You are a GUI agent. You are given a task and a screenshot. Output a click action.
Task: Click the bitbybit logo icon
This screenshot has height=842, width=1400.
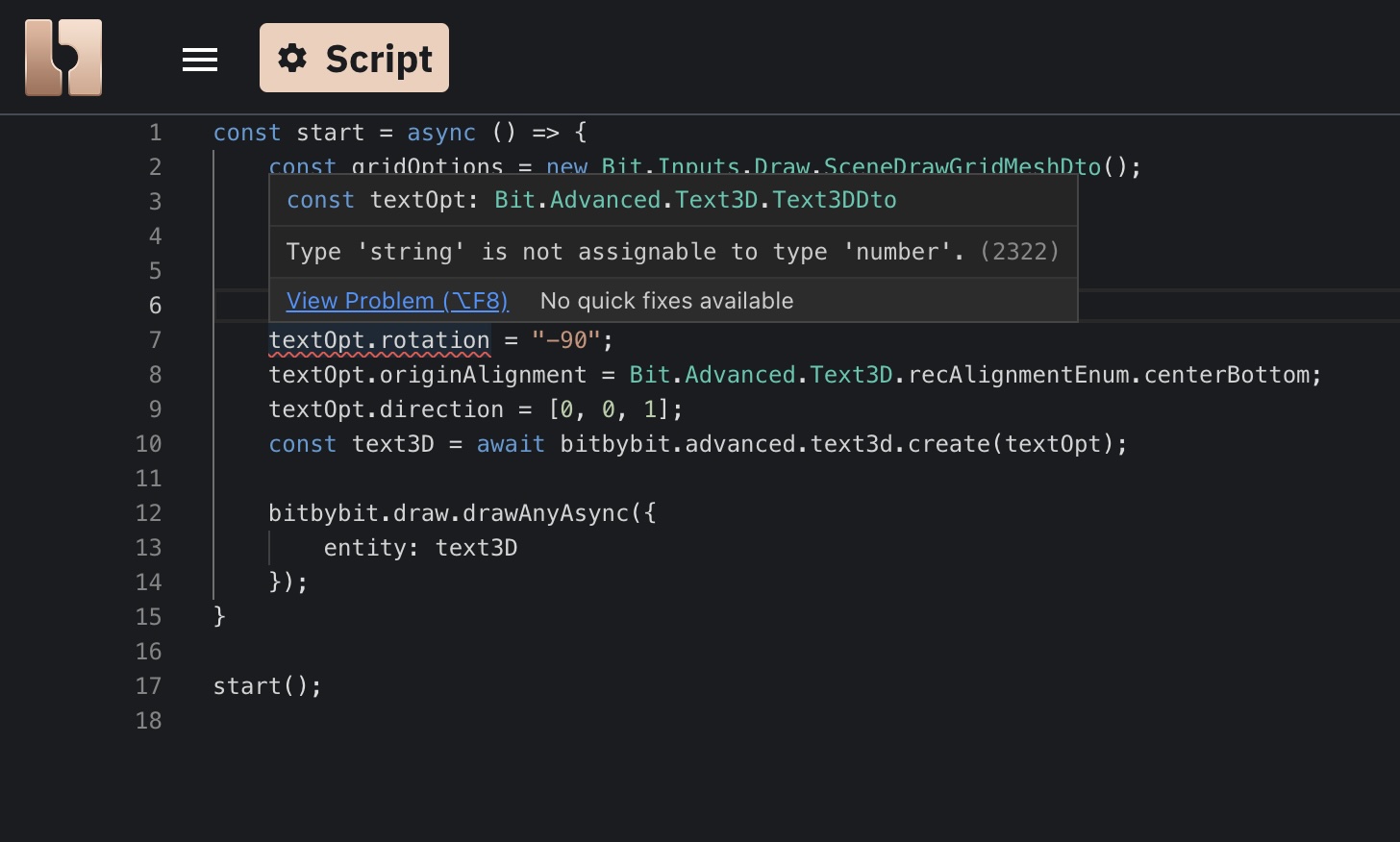coord(63,58)
